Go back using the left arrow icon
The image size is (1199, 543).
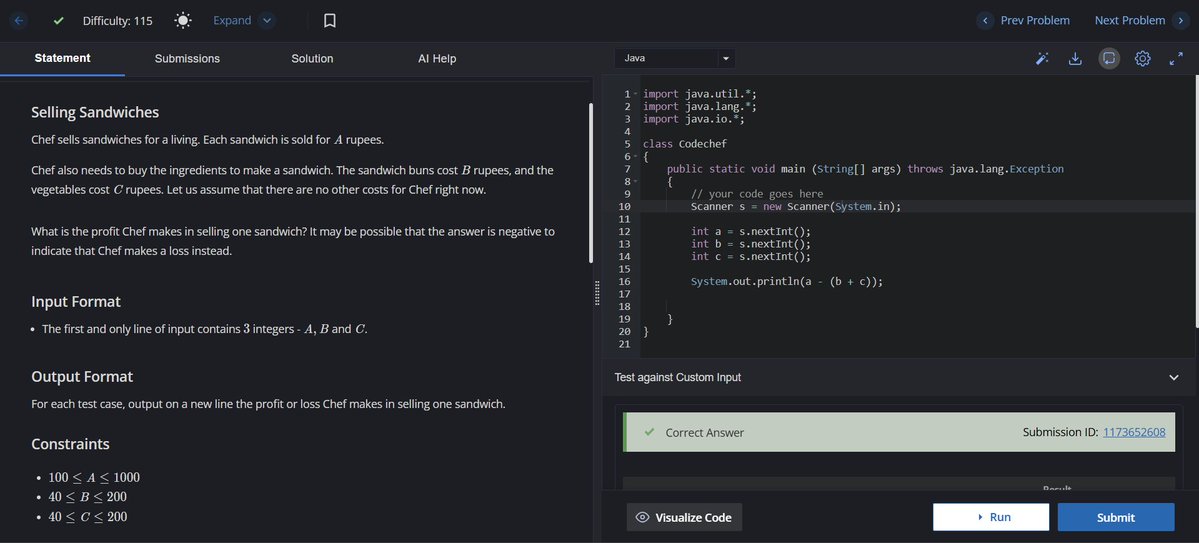click(18, 21)
